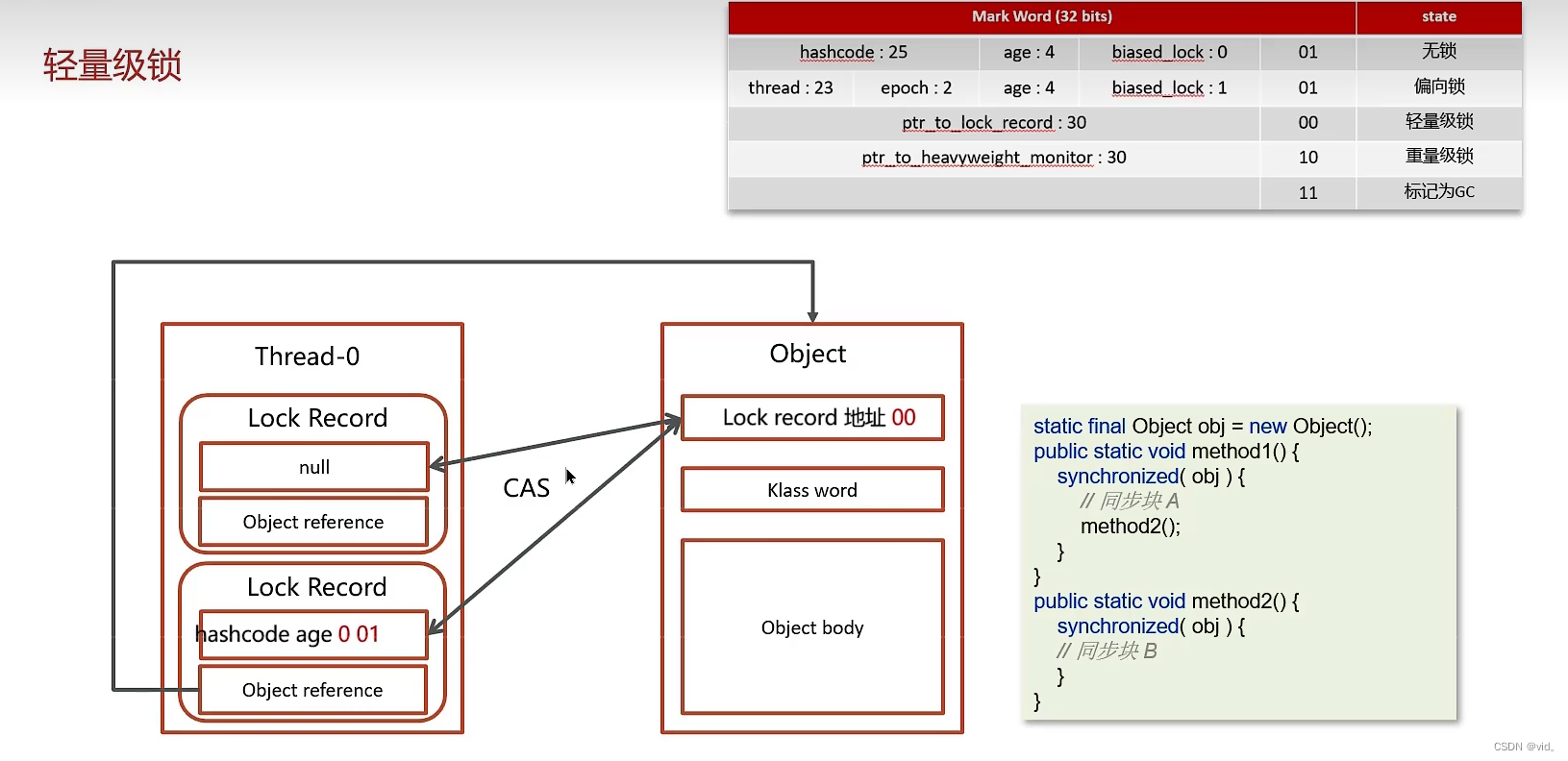Select the CAS label
Viewport: 1568px width, 761px height.
pyautogui.click(x=527, y=488)
